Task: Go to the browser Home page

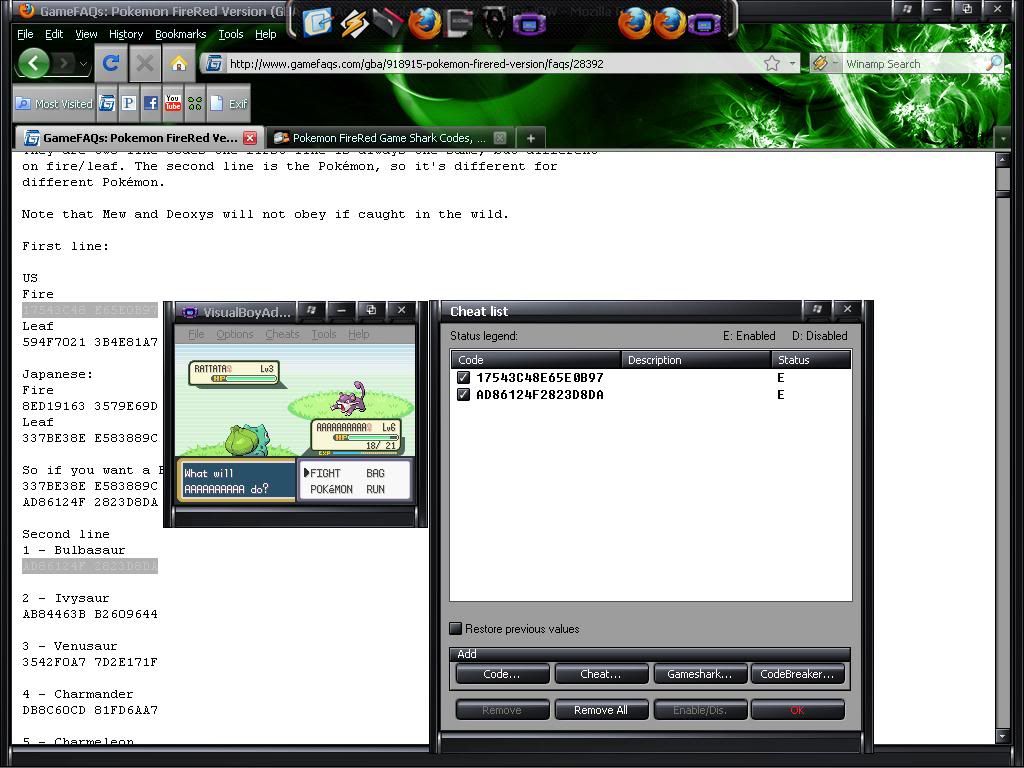Action: pos(178,64)
